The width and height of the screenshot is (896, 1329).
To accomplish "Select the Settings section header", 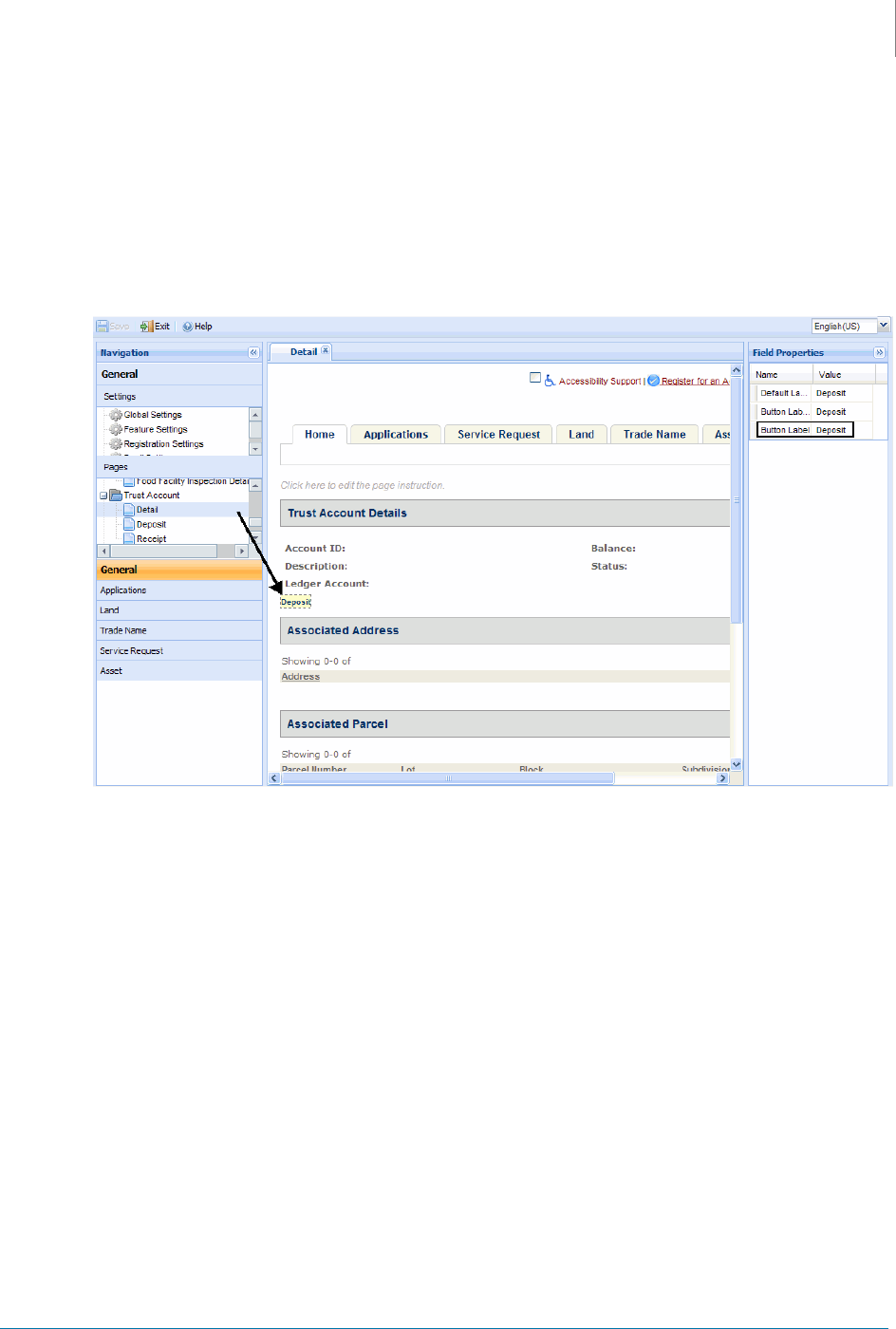I will [x=179, y=396].
